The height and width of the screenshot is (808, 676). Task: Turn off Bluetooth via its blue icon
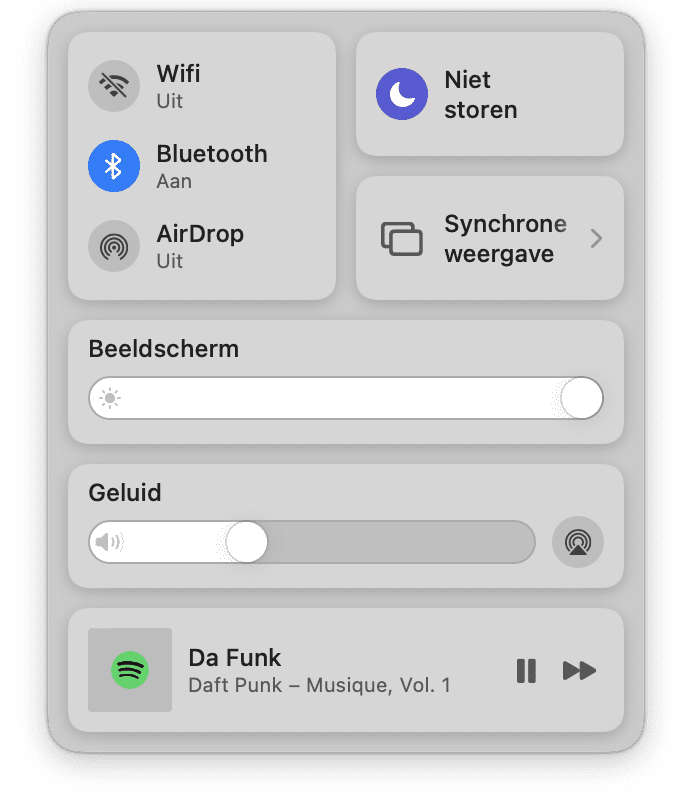point(114,166)
